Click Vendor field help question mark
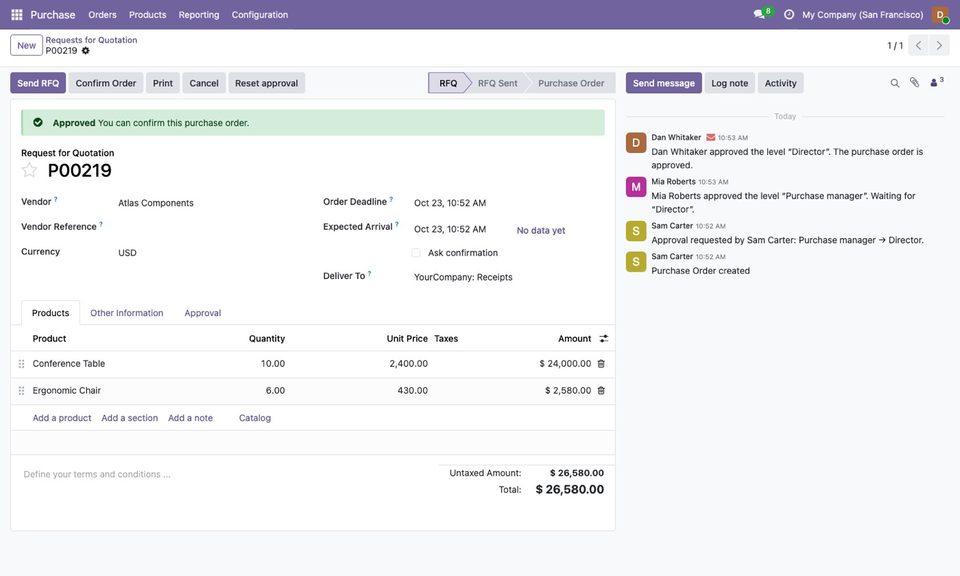 coord(56,199)
